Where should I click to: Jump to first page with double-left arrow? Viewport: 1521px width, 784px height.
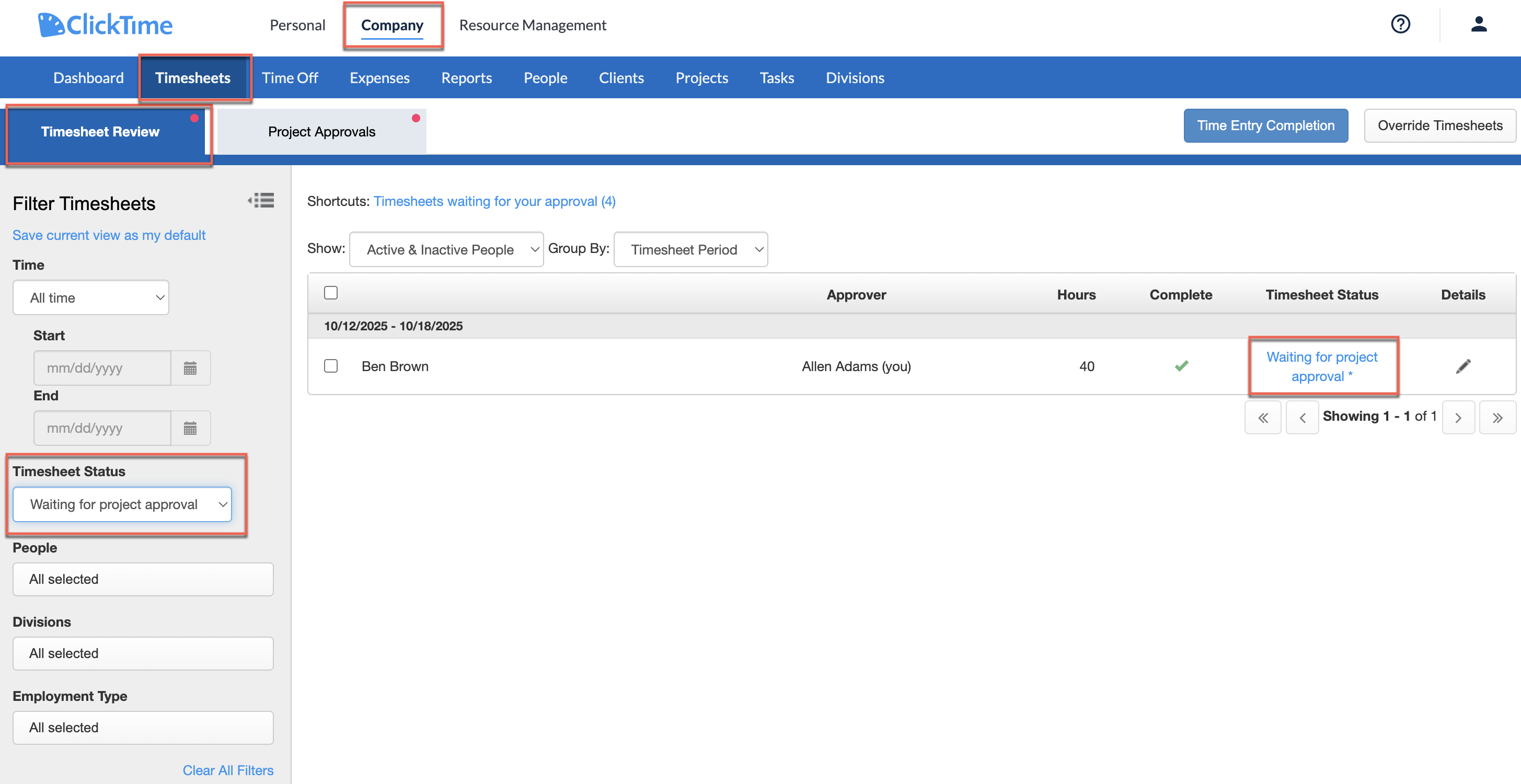point(1263,418)
